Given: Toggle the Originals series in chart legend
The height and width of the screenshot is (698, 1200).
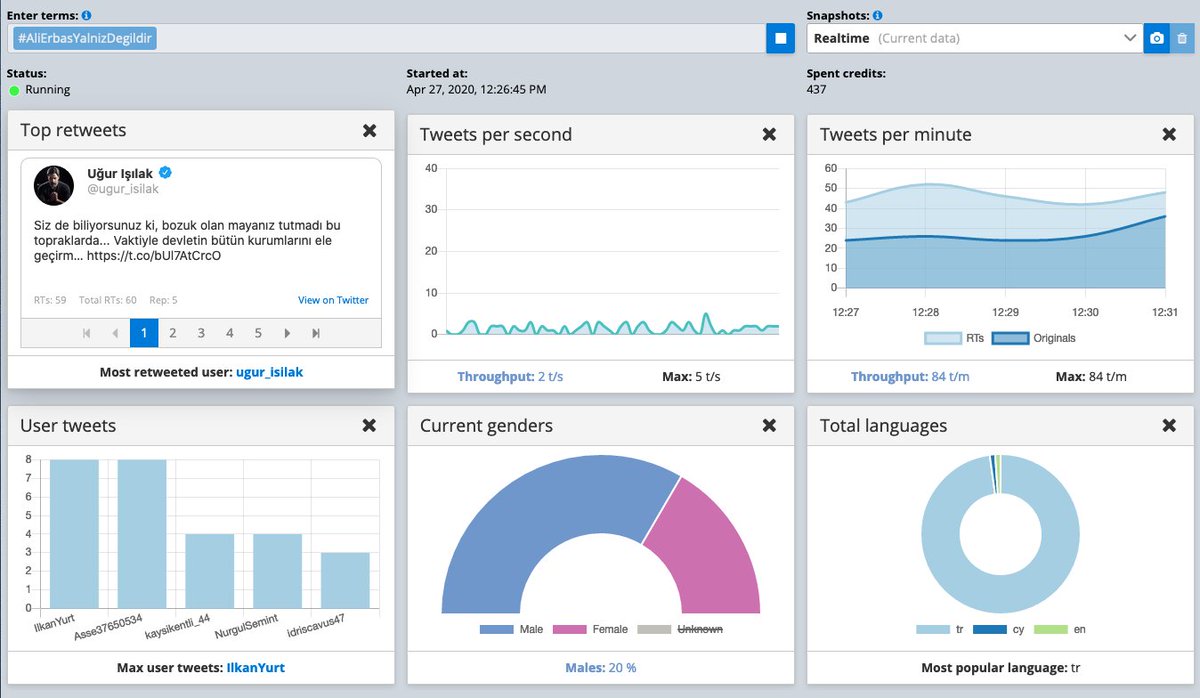Looking at the screenshot, I should [x=1032, y=338].
